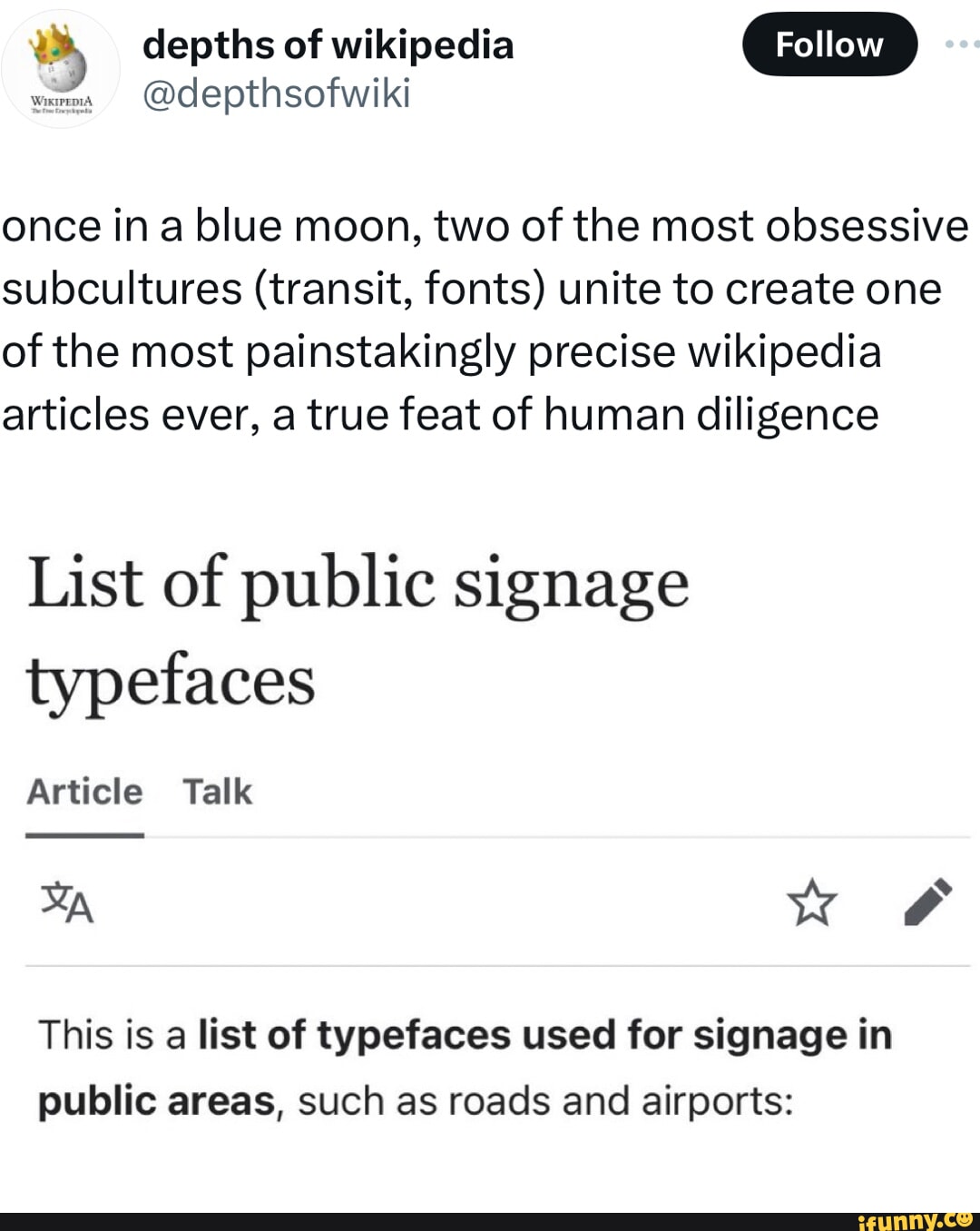This screenshot has width=980, height=1231.
Task: Open the @depthsofwiki handle link
Action: click(x=277, y=94)
